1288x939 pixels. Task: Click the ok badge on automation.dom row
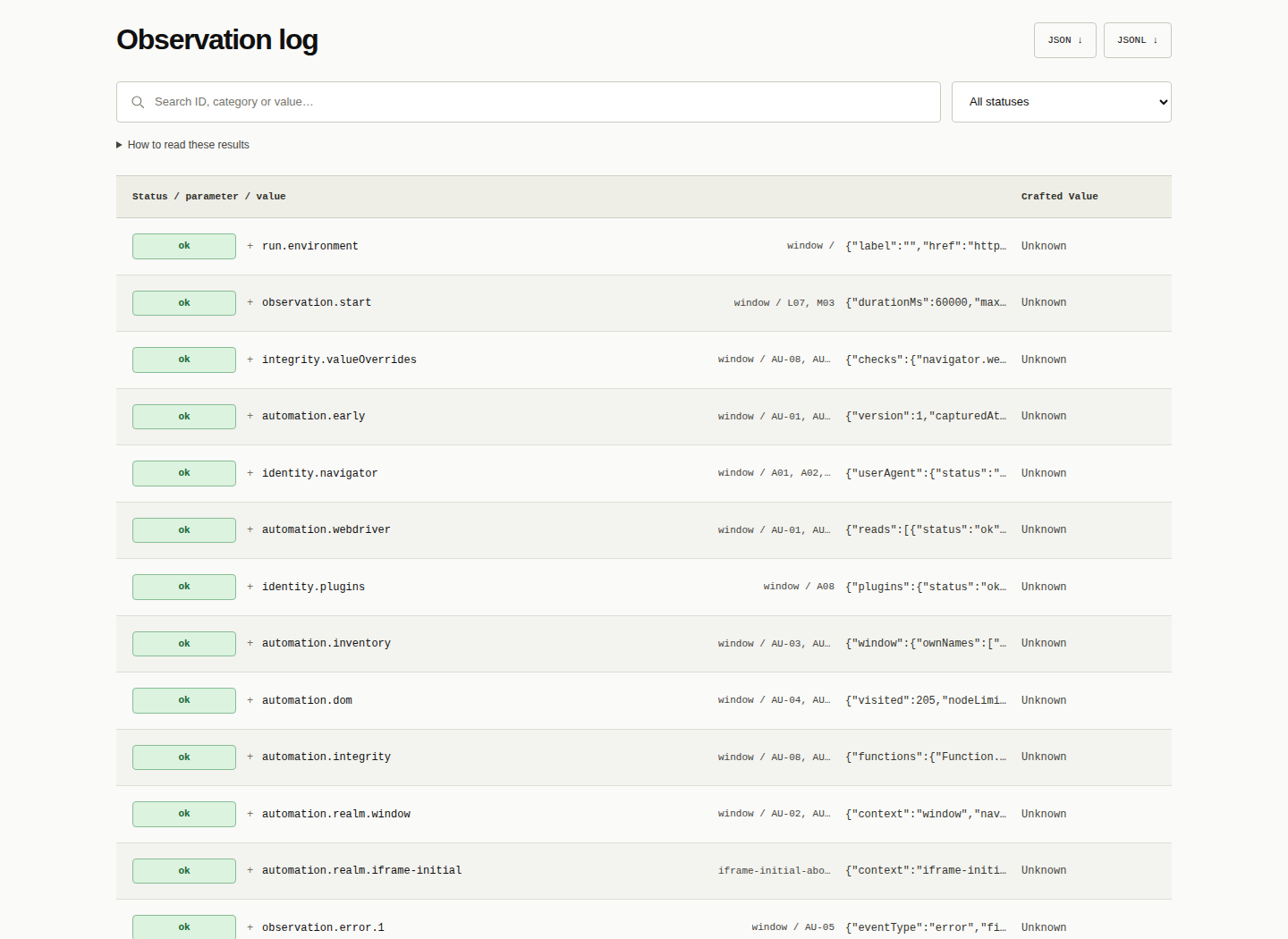click(x=184, y=700)
